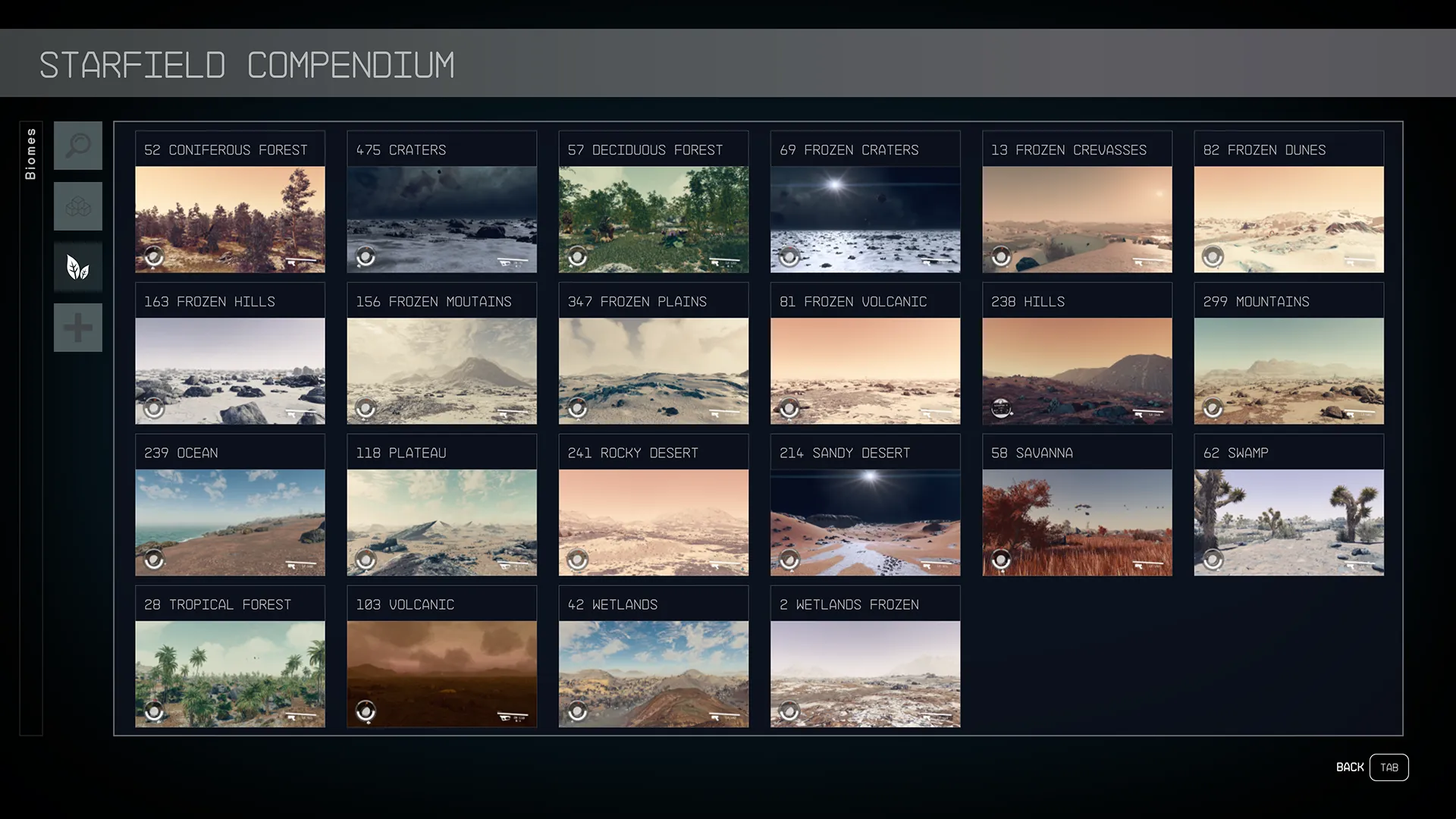
Task: Open the Biomes vertical tab
Action: (31, 153)
